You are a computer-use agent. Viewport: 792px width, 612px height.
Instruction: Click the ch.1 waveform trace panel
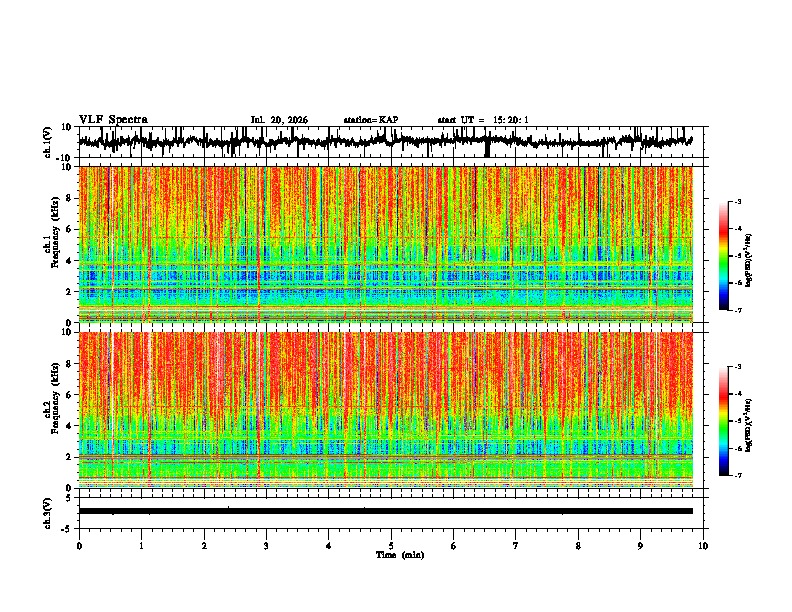pyautogui.click(x=393, y=142)
